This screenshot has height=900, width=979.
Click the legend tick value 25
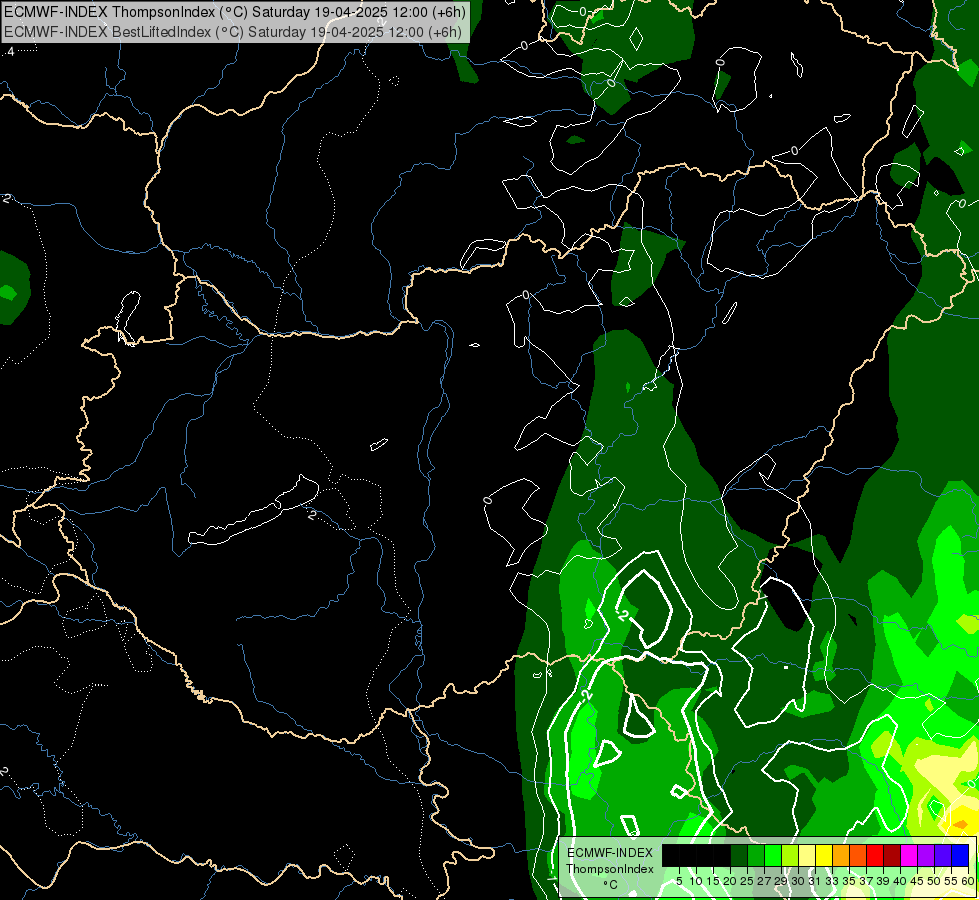(x=747, y=881)
